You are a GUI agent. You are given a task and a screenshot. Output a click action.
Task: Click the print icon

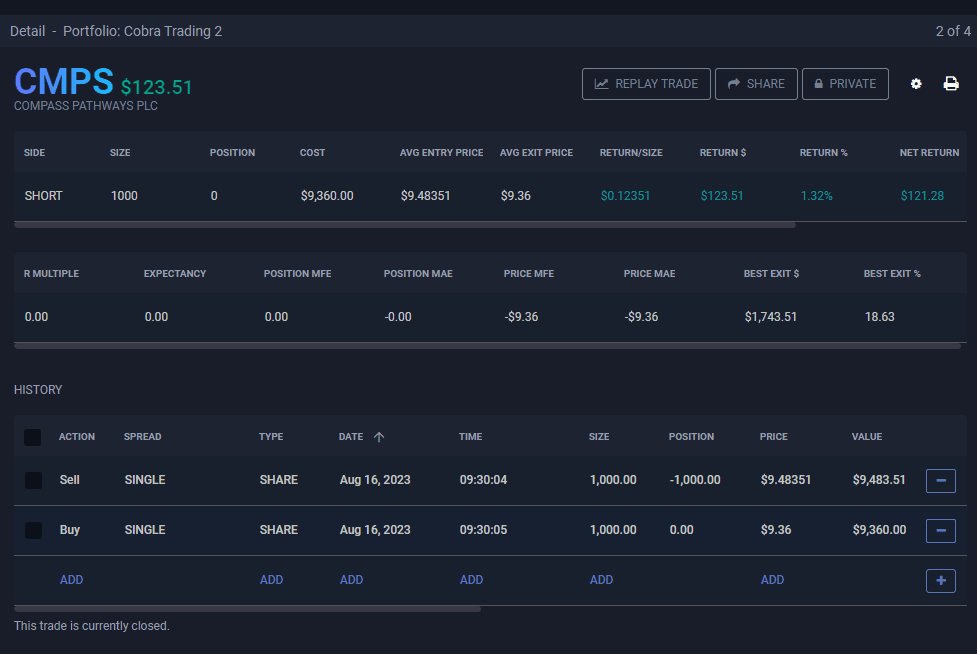coord(951,84)
